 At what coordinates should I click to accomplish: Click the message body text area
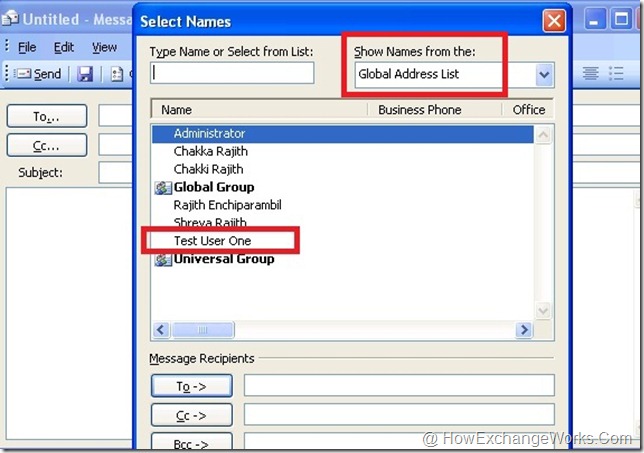coord(69,314)
